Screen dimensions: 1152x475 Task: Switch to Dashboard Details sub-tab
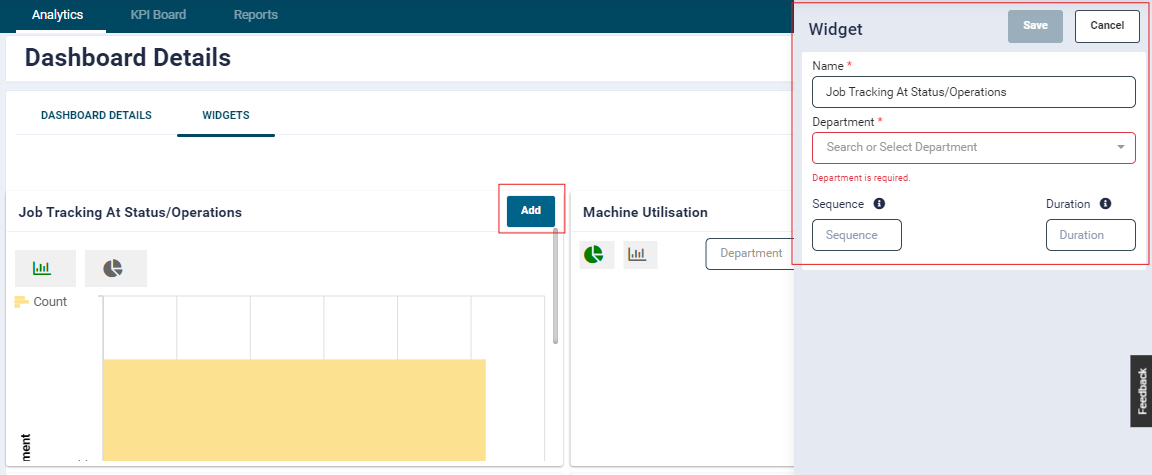point(96,115)
